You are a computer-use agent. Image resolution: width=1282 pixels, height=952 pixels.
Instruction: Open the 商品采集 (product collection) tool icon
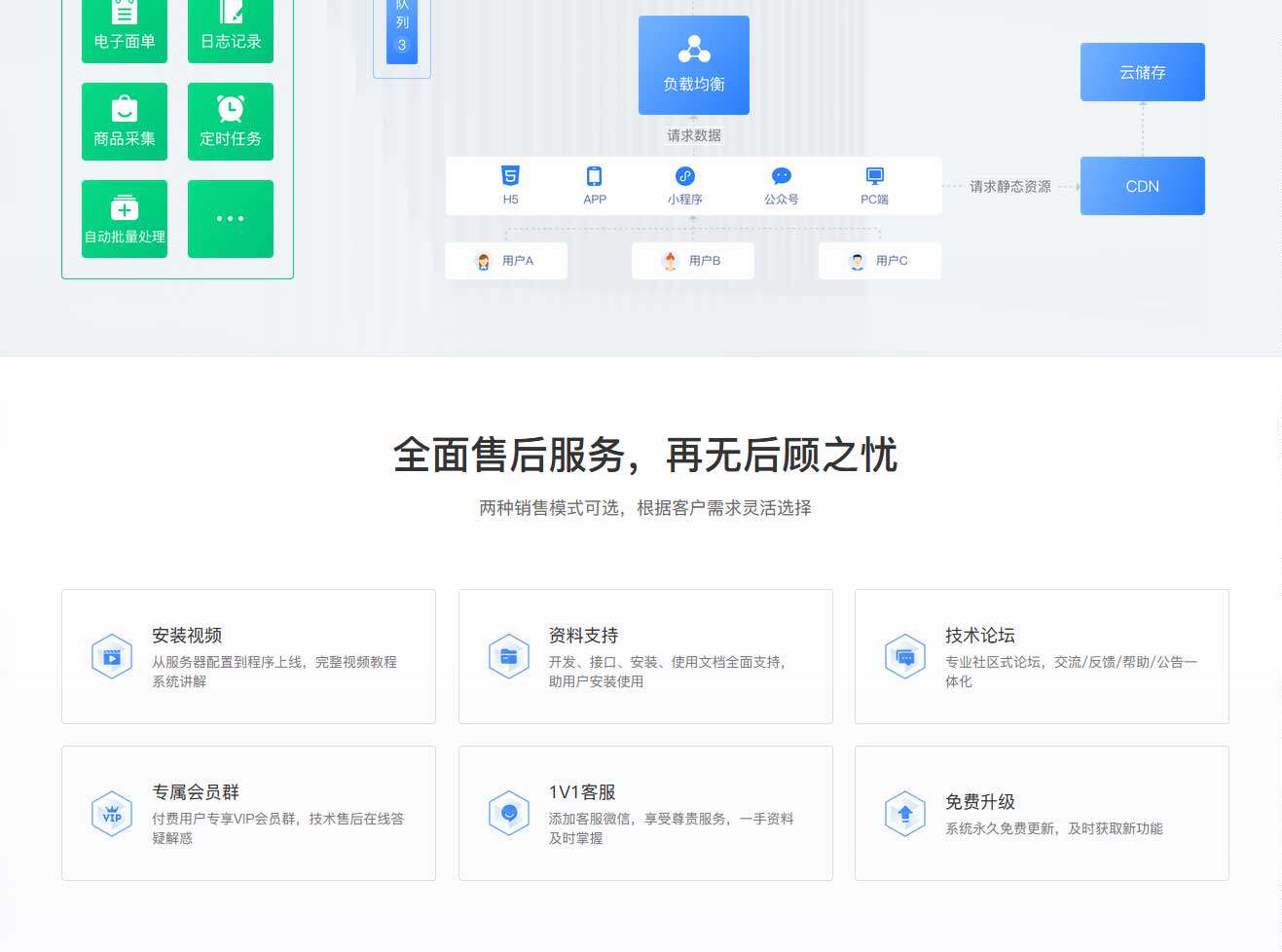[x=124, y=121]
